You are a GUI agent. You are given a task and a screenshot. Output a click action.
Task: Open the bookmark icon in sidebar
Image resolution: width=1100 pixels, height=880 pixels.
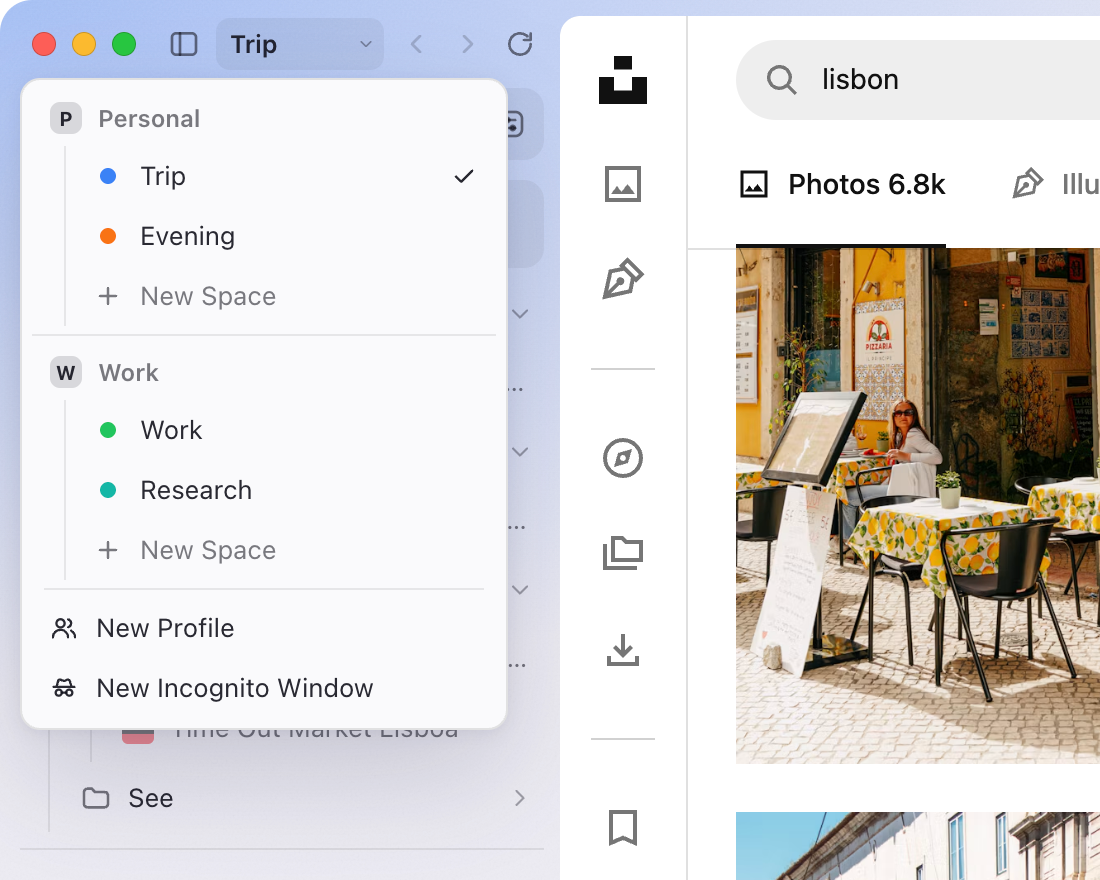(x=623, y=828)
